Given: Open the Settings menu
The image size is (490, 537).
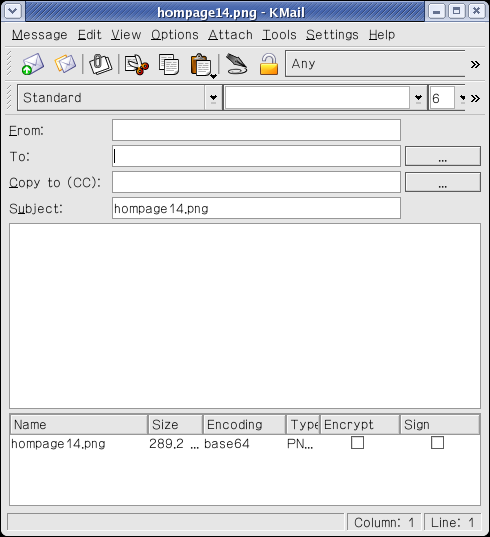Looking at the screenshot, I should click(332, 35).
